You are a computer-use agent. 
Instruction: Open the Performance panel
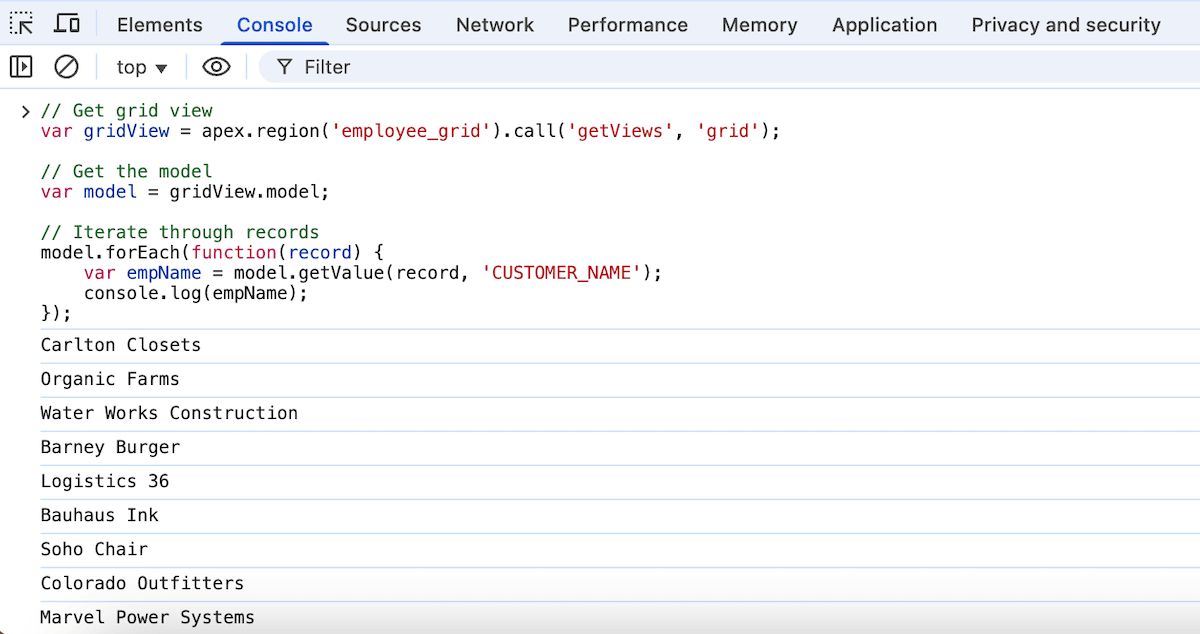(x=627, y=24)
